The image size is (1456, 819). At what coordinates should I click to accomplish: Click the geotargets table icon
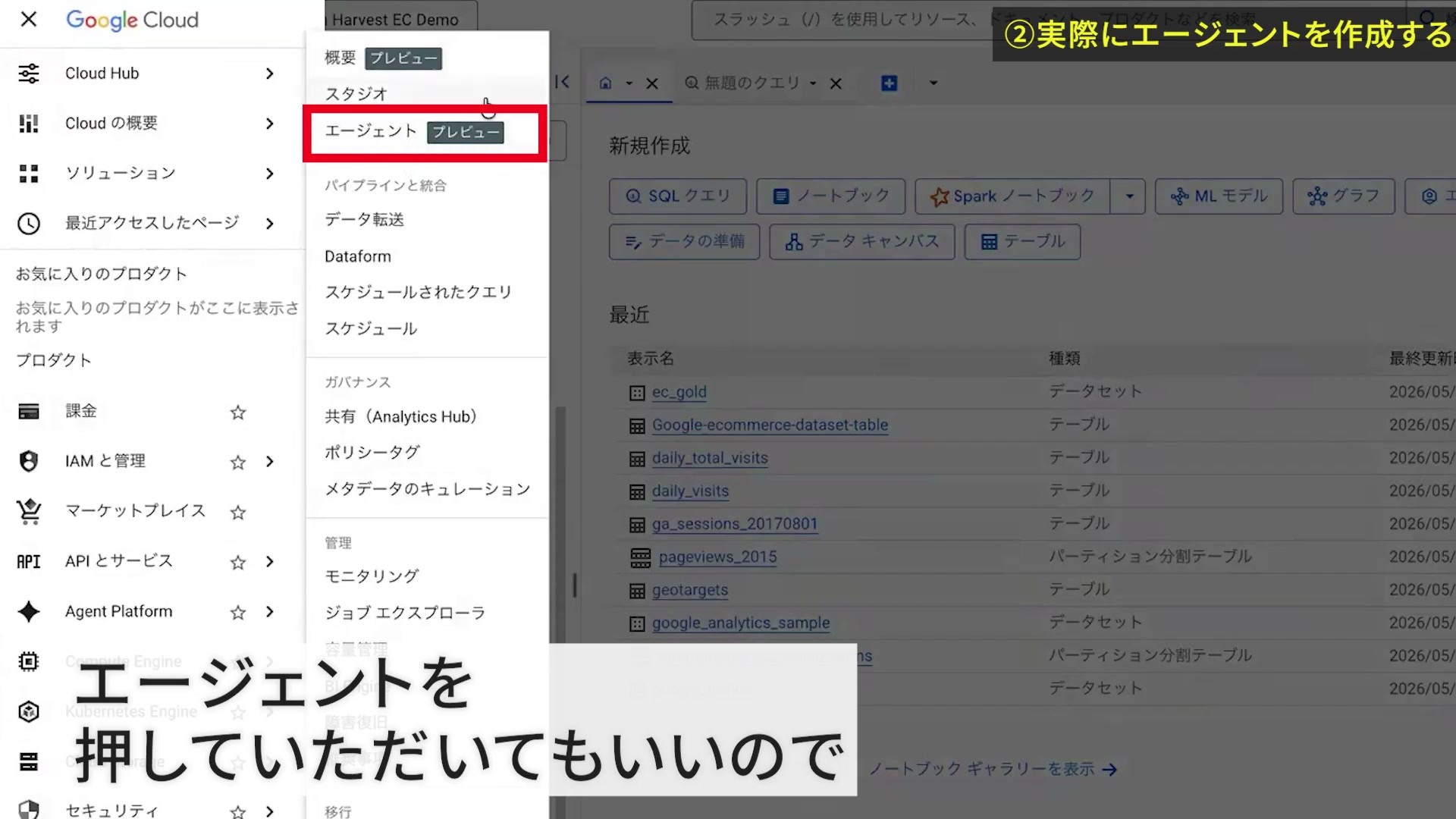tap(637, 591)
